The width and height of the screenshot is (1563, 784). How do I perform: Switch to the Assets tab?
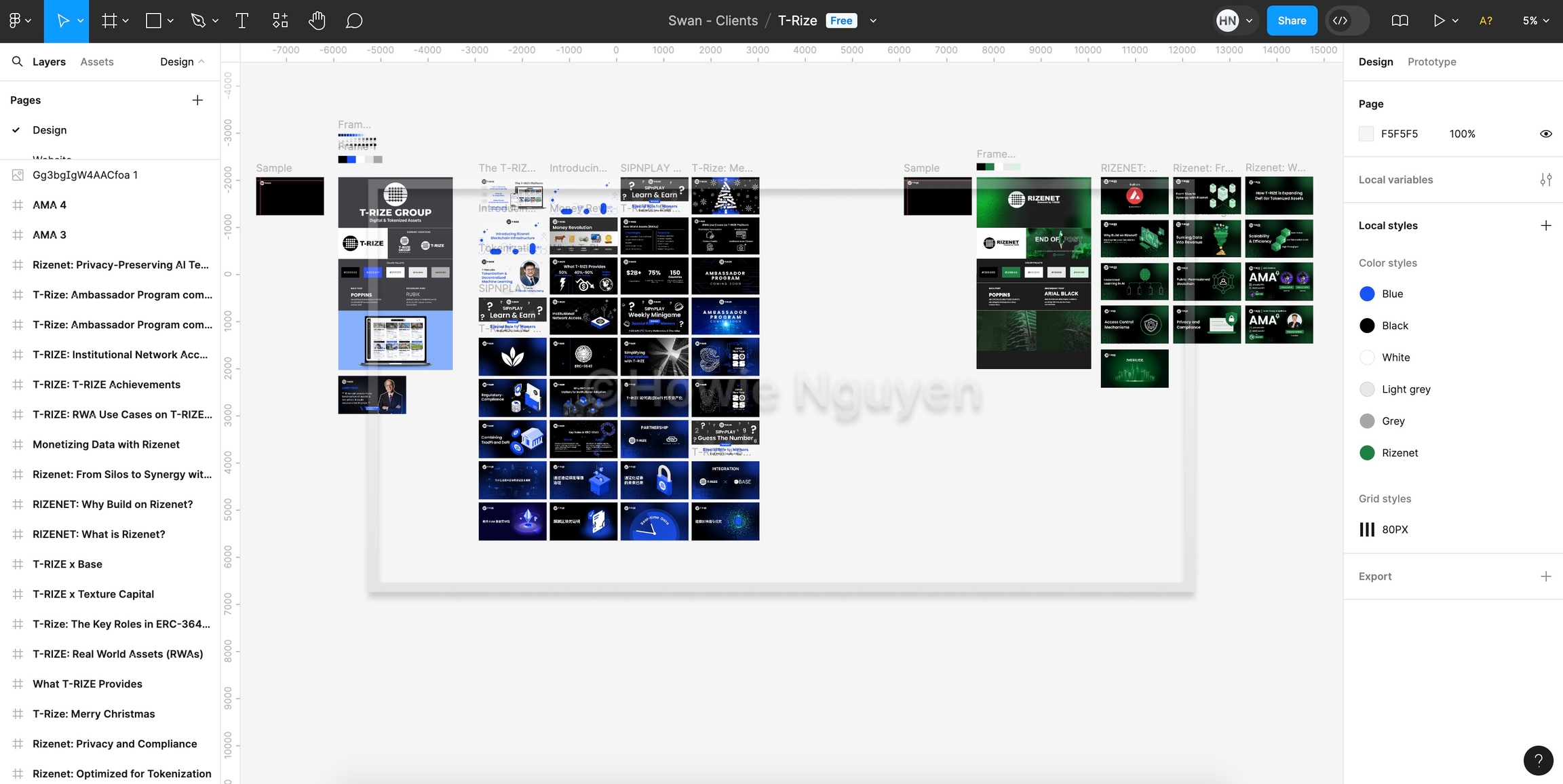point(97,62)
